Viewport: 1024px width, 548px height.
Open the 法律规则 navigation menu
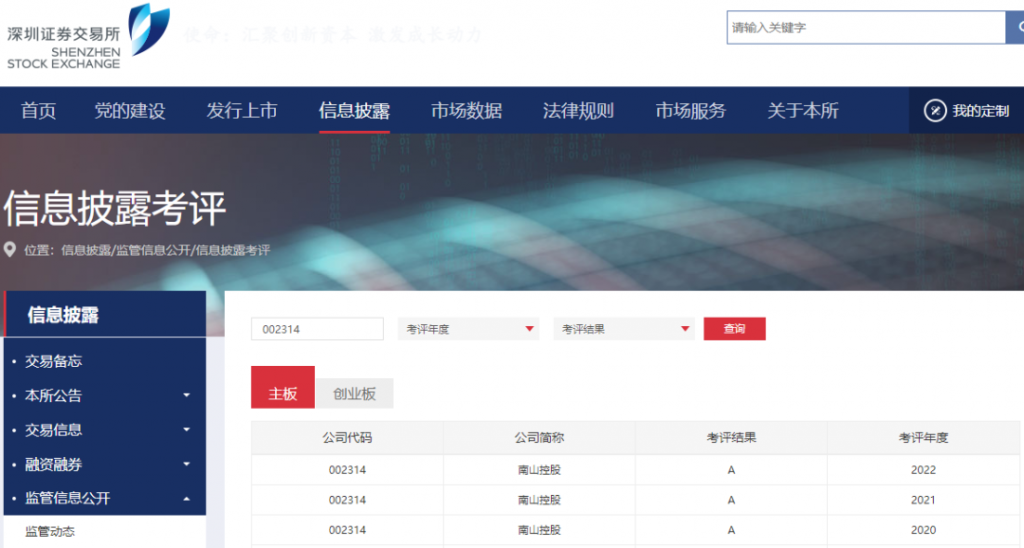(578, 111)
